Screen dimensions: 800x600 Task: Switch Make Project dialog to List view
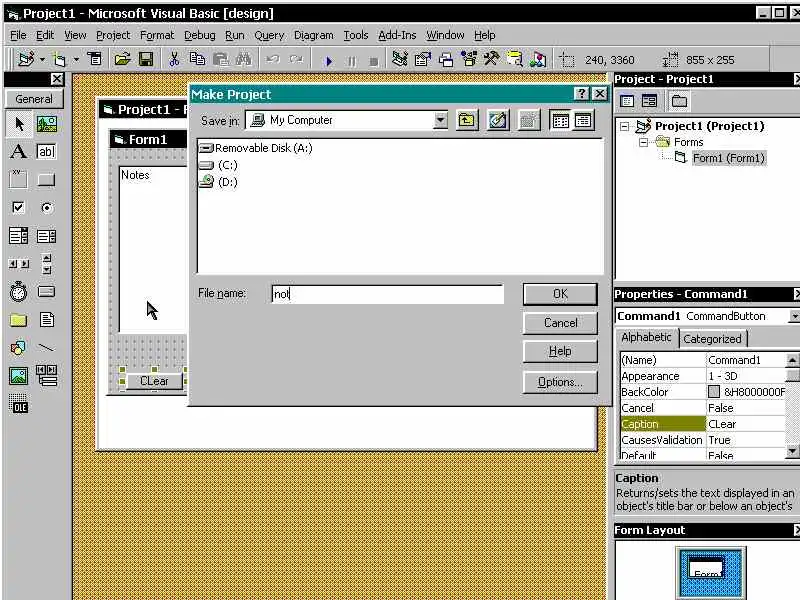(560, 120)
